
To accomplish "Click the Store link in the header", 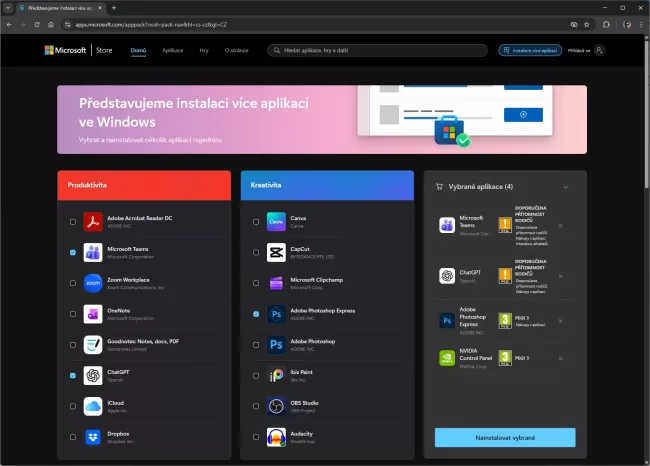I will pos(104,50).
